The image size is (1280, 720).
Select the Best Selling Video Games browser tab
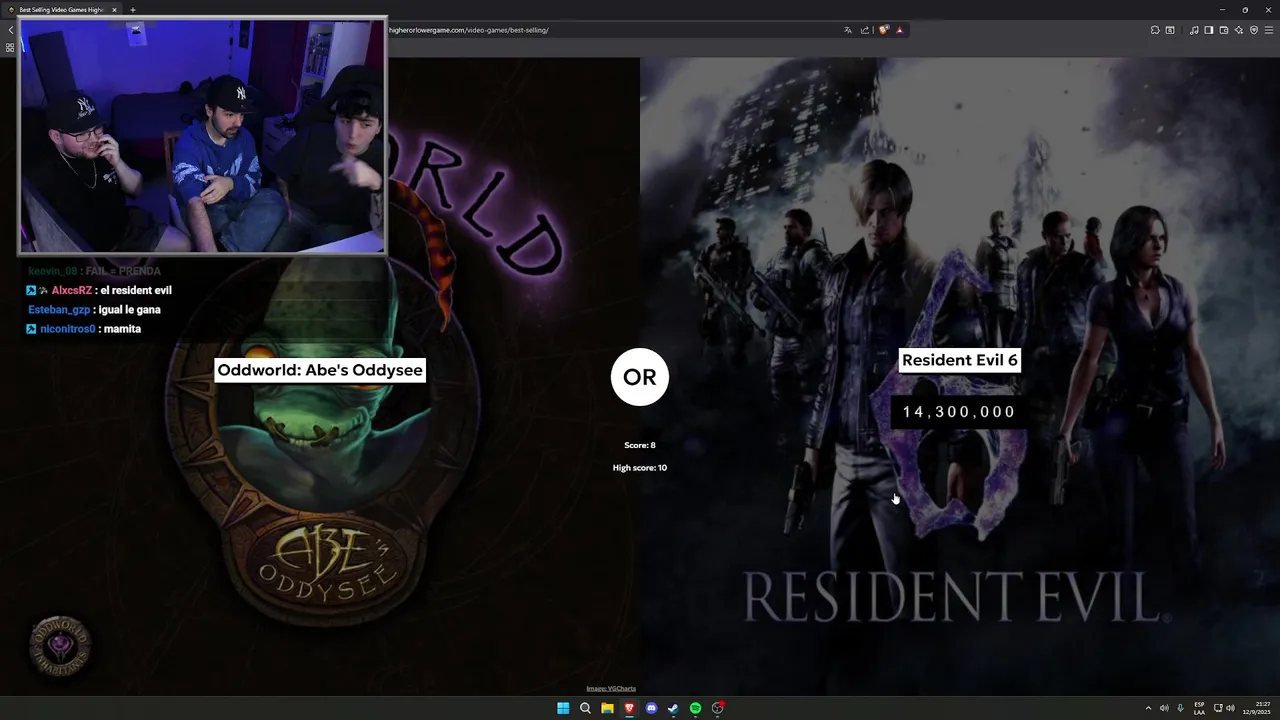coord(60,9)
